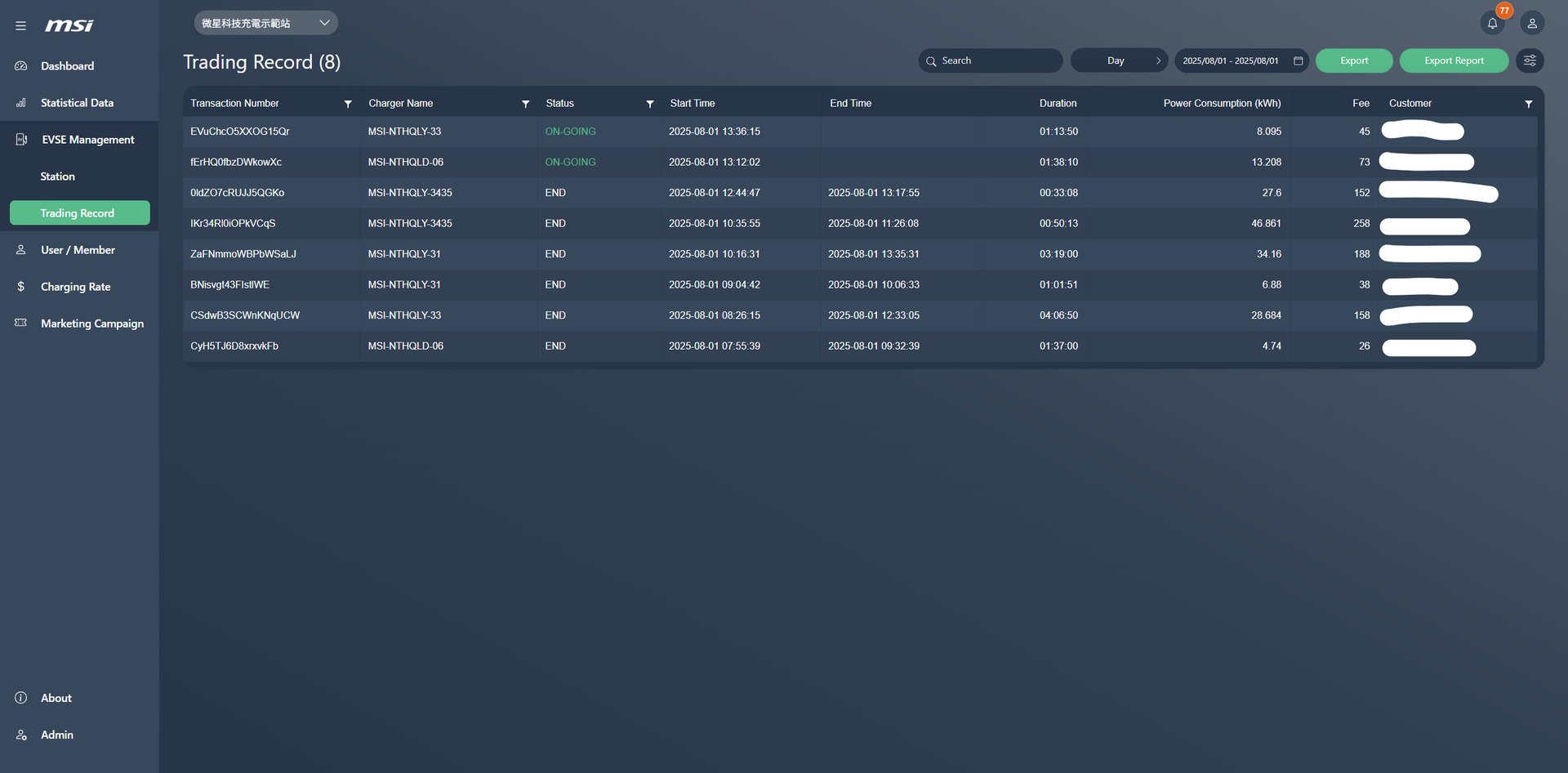Expand the station selector dropdown
Screen dimensions: 1568x773
tap(266, 23)
